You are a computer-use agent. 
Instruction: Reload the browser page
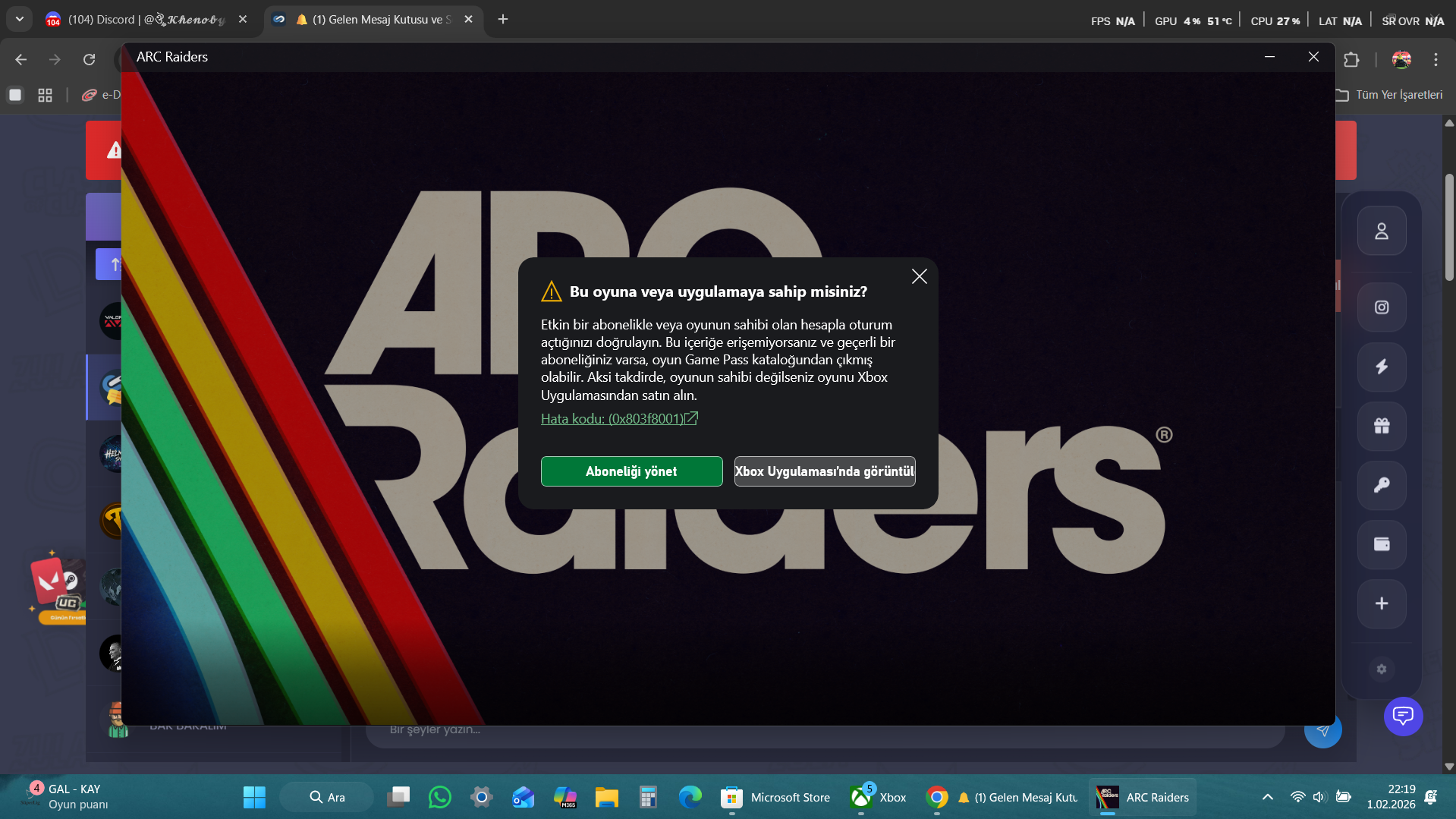click(x=89, y=59)
